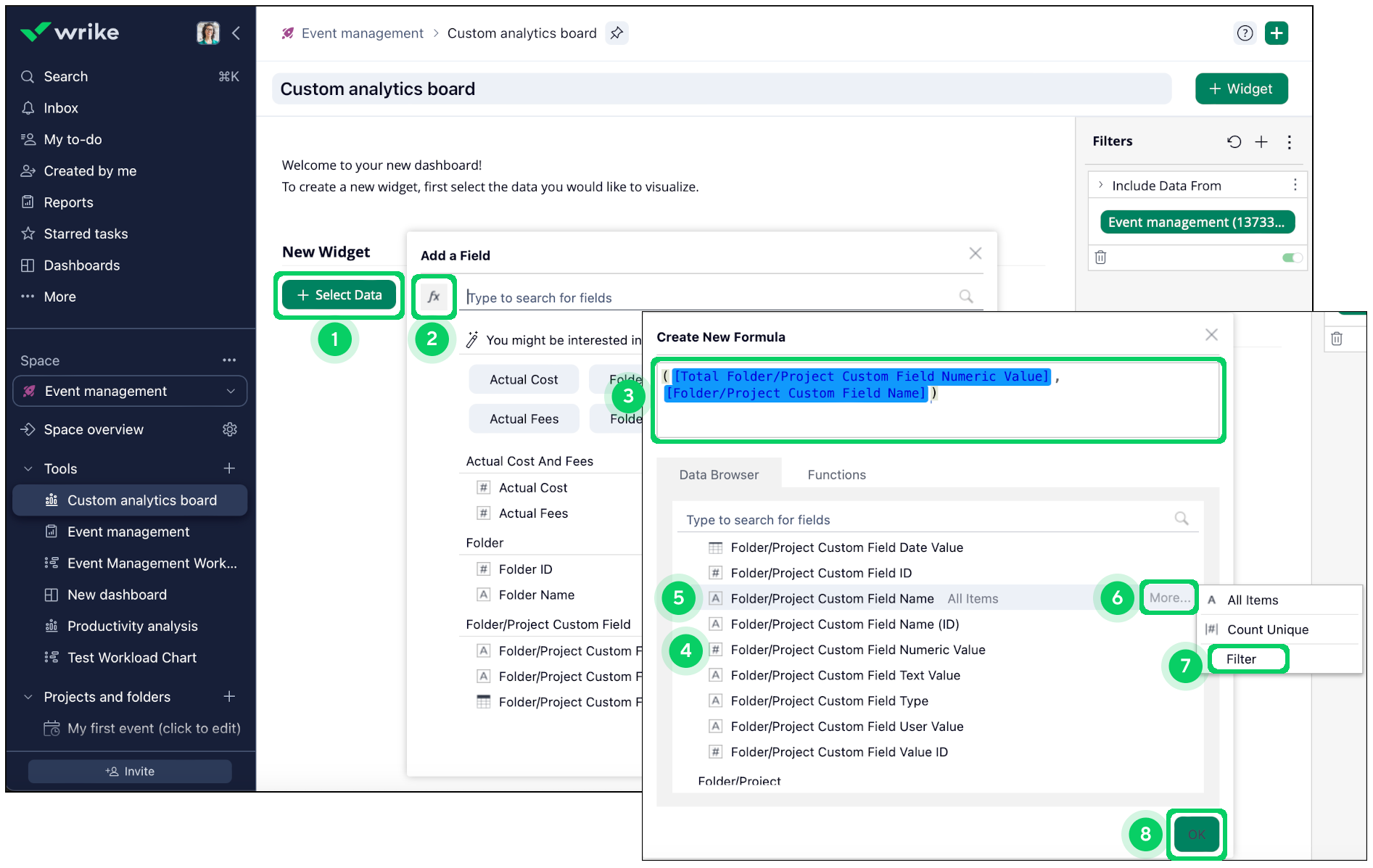Add a project or folder with plus icon
Screen dimensions: 1373x868
pyautogui.click(x=229, y=697)
